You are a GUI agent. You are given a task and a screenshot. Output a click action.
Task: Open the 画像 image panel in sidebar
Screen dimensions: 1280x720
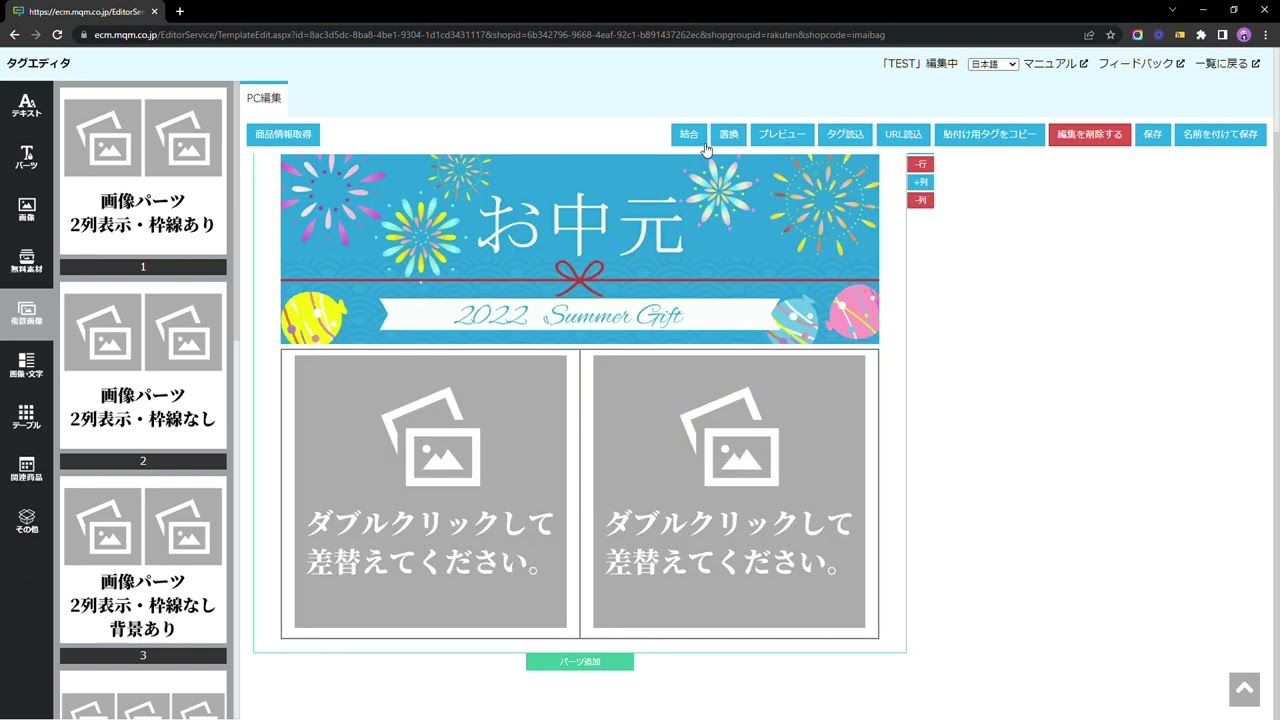[x=27, y=210]
